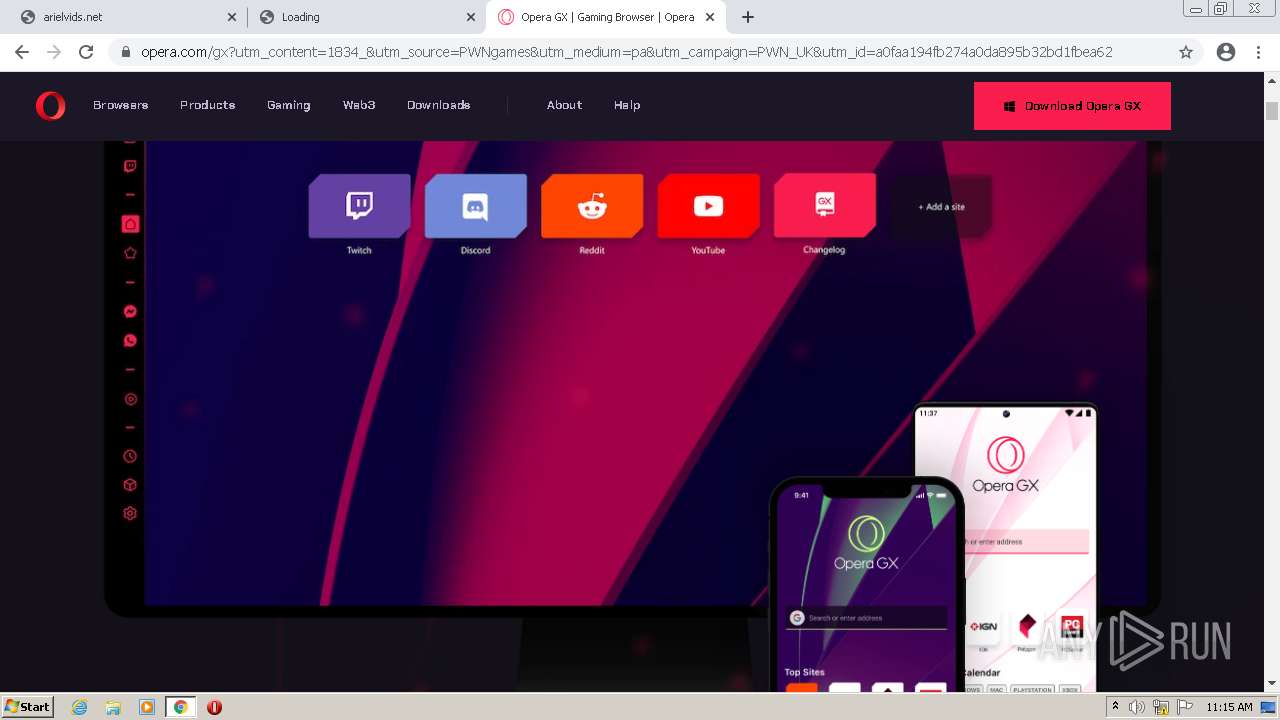
Task: Click the WhatsApp sidebar icon
Action: pos(130,341)
